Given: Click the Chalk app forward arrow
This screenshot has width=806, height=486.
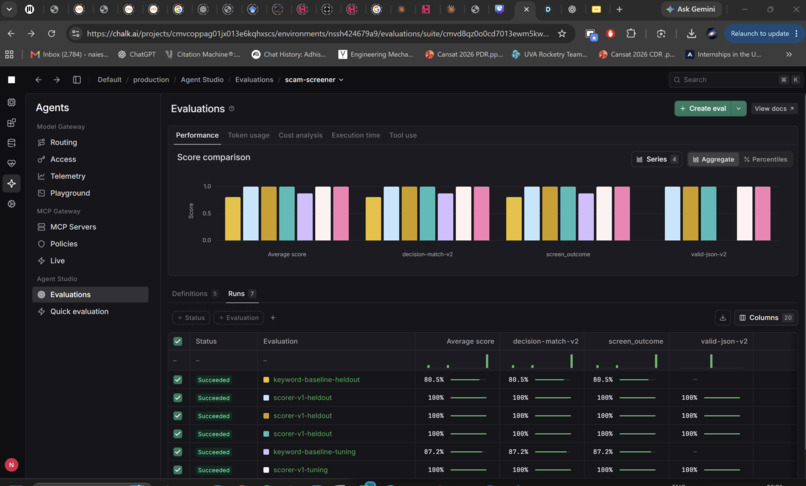Looking at the screenshot, I should pos(57,80).
